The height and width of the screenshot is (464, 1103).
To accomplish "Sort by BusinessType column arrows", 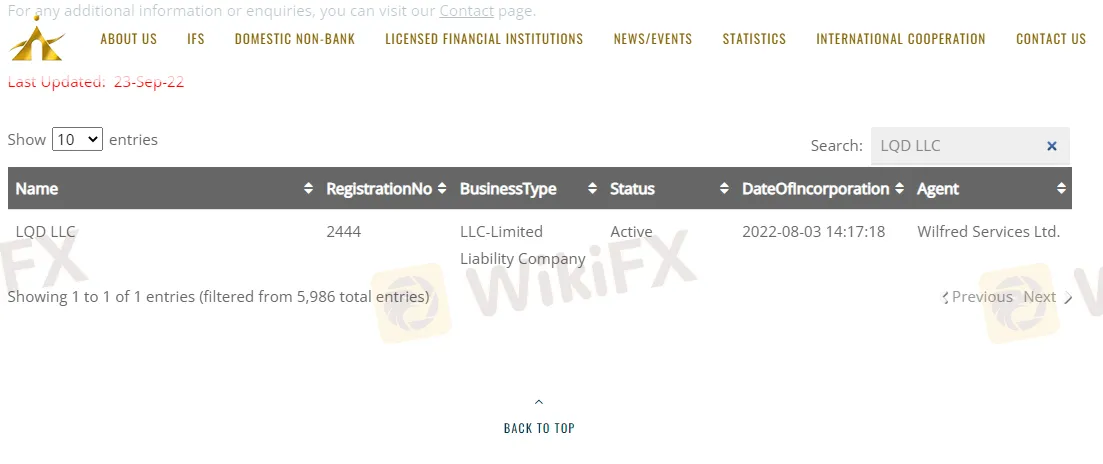I will [x=591, y=189].
